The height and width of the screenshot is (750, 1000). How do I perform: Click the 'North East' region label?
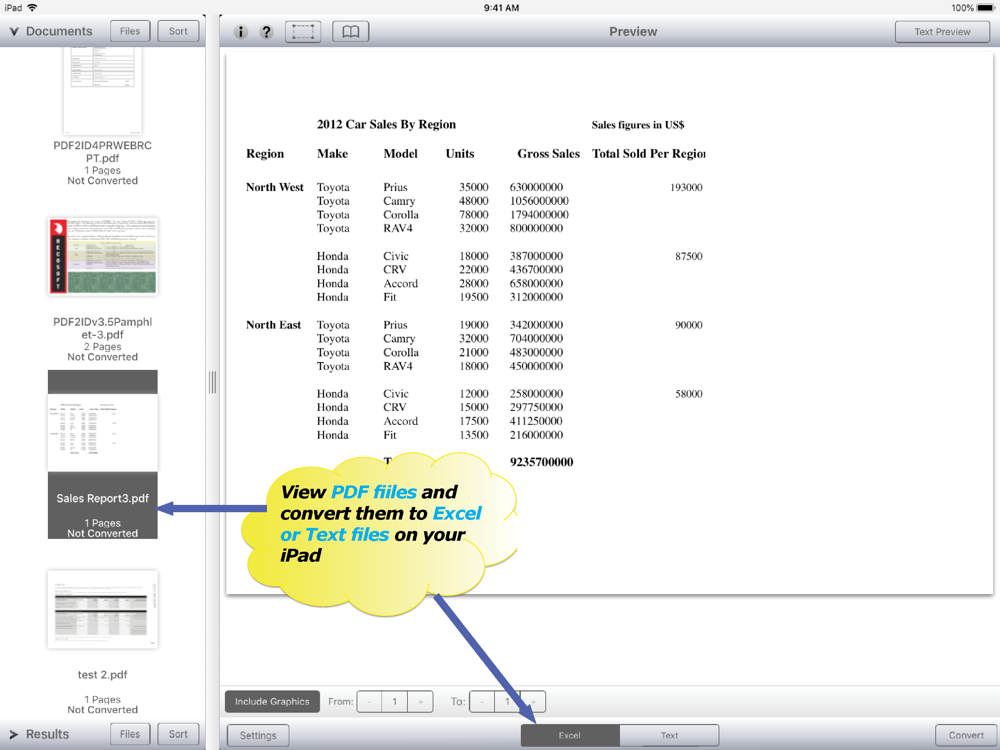pos(274,325)
